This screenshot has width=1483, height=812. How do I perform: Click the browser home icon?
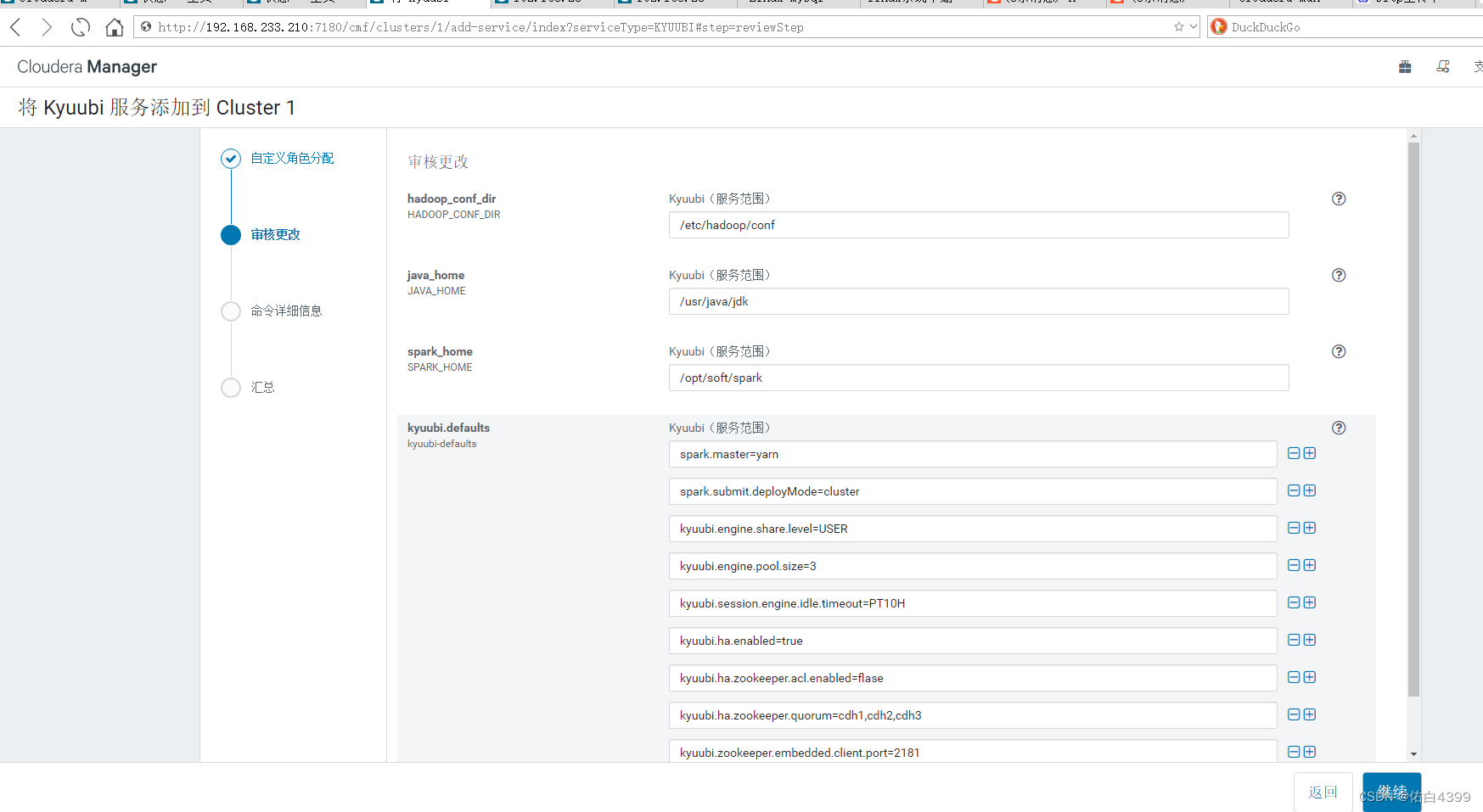coord(114,26)
